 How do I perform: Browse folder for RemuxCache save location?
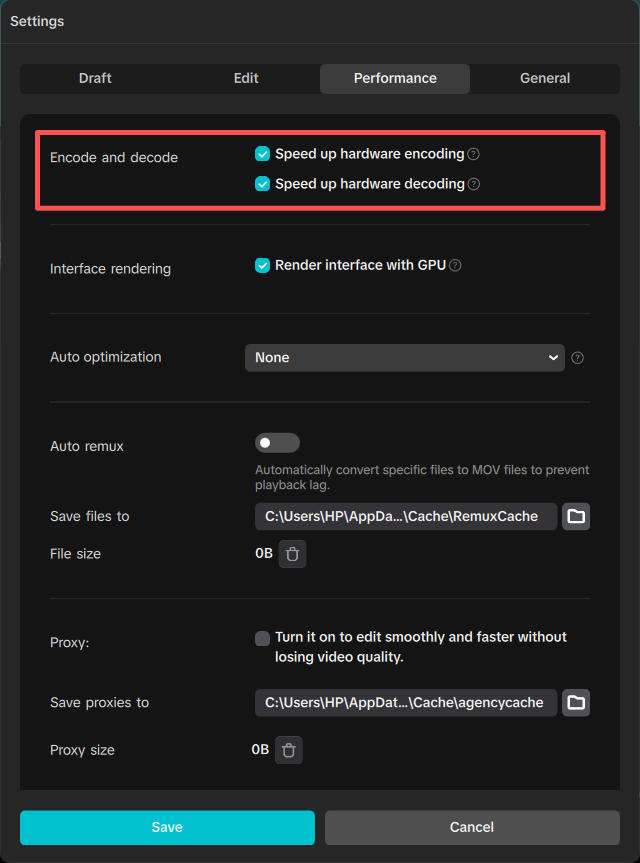click(576, 516)
